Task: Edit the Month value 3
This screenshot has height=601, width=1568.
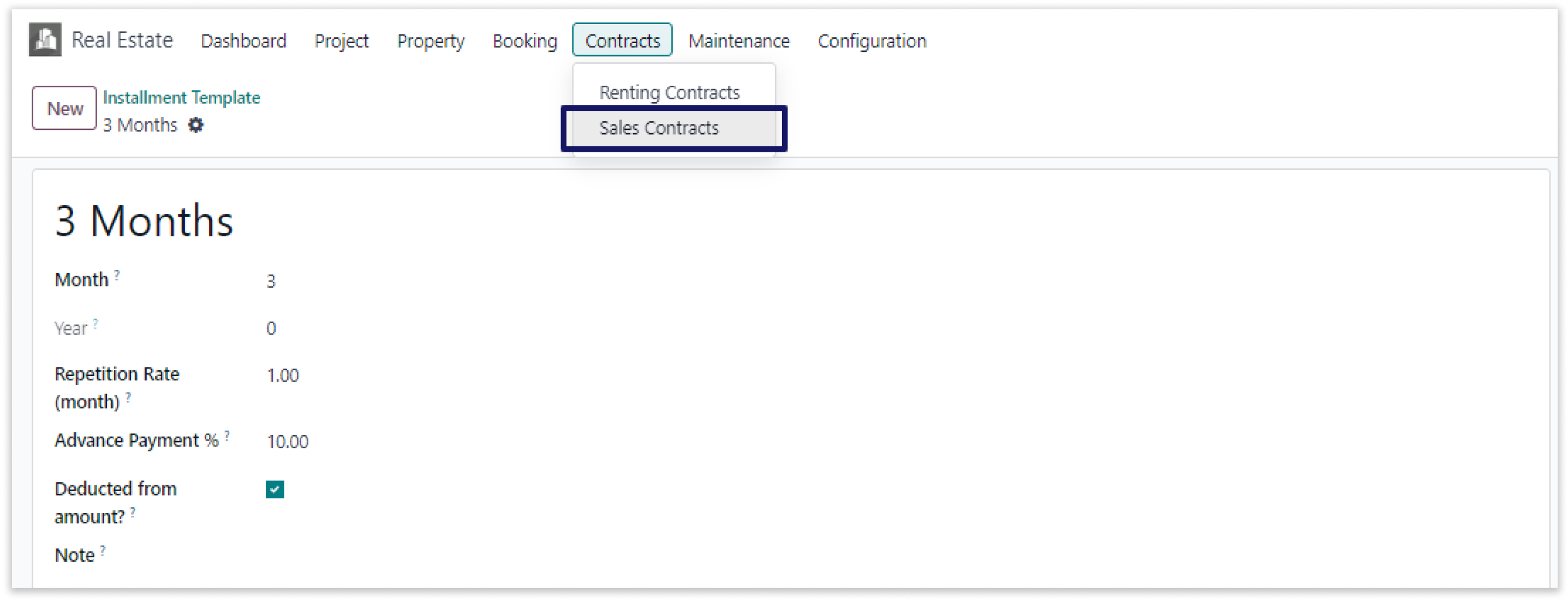Action: (x=271, y=281)
